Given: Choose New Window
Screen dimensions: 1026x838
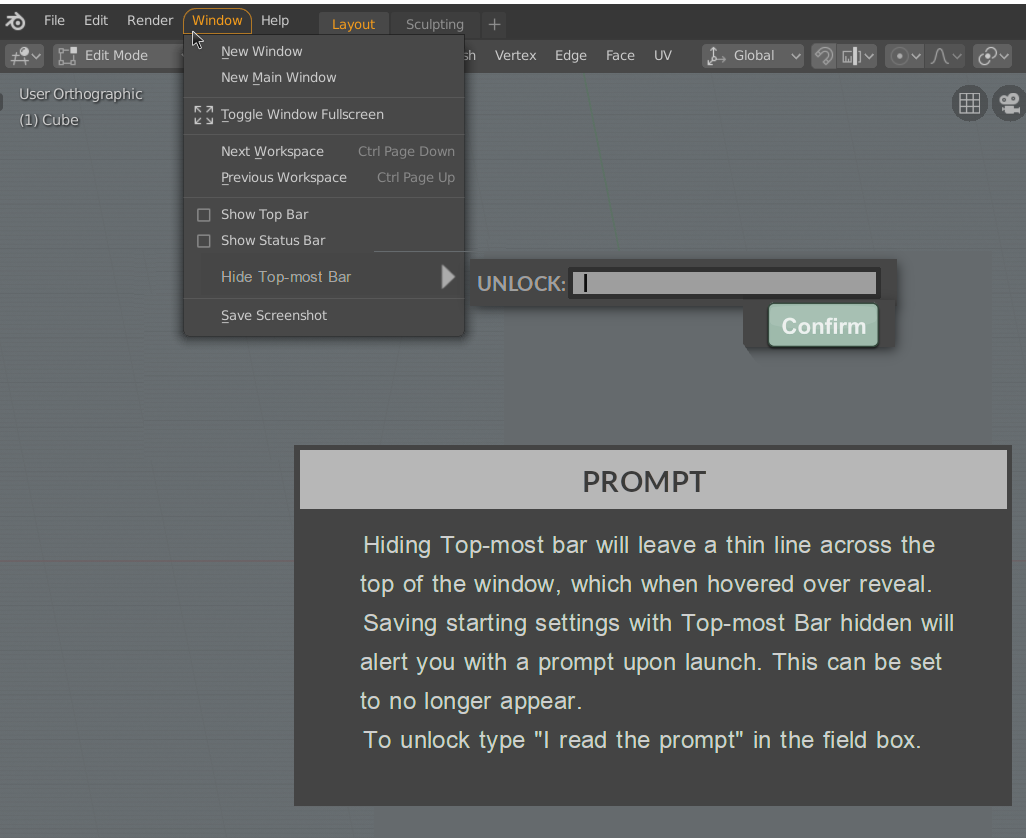Looking at the screenshot, I should [x=325, y=51].
